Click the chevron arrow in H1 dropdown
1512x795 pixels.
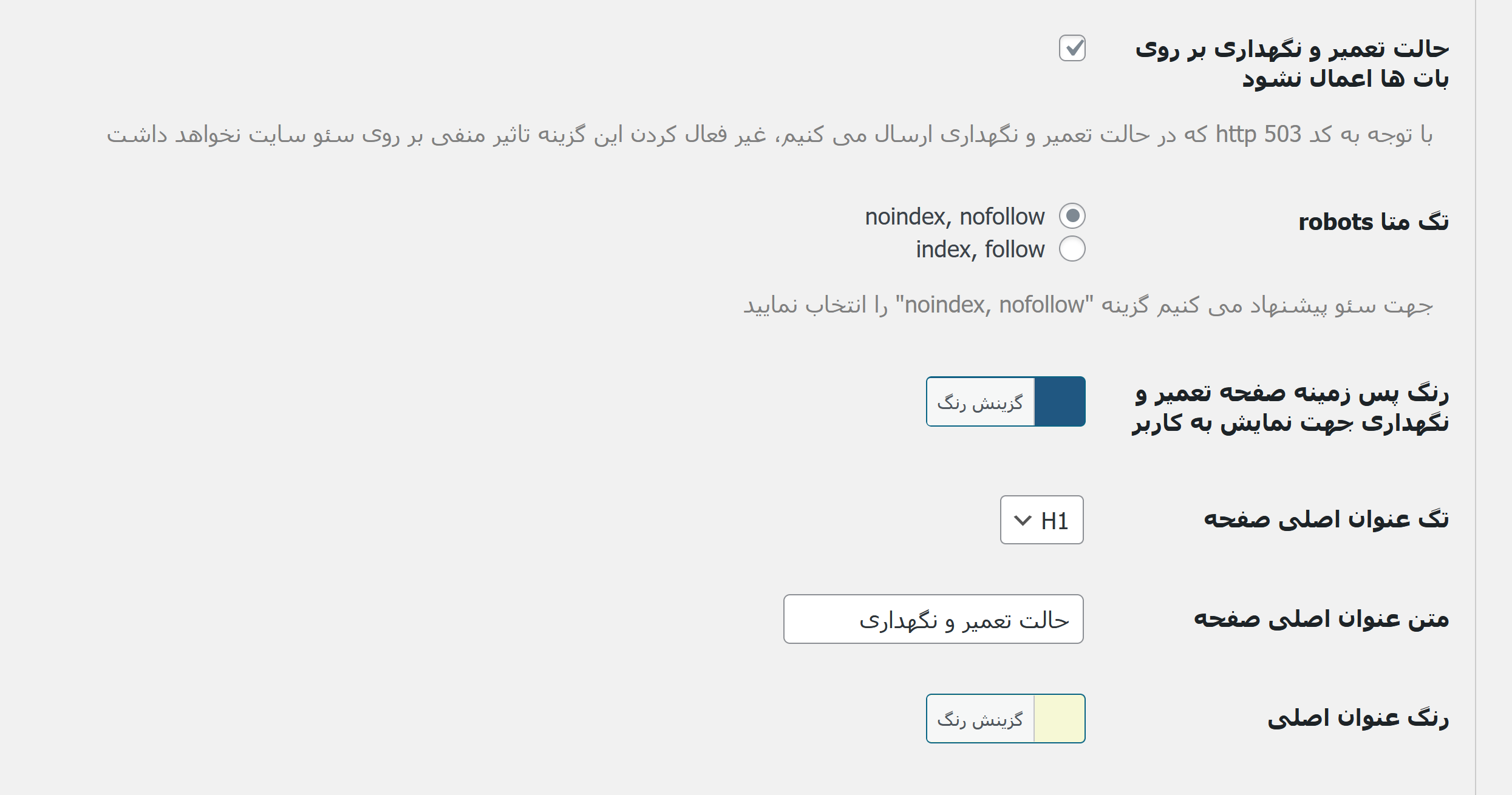coord(1023,521)
